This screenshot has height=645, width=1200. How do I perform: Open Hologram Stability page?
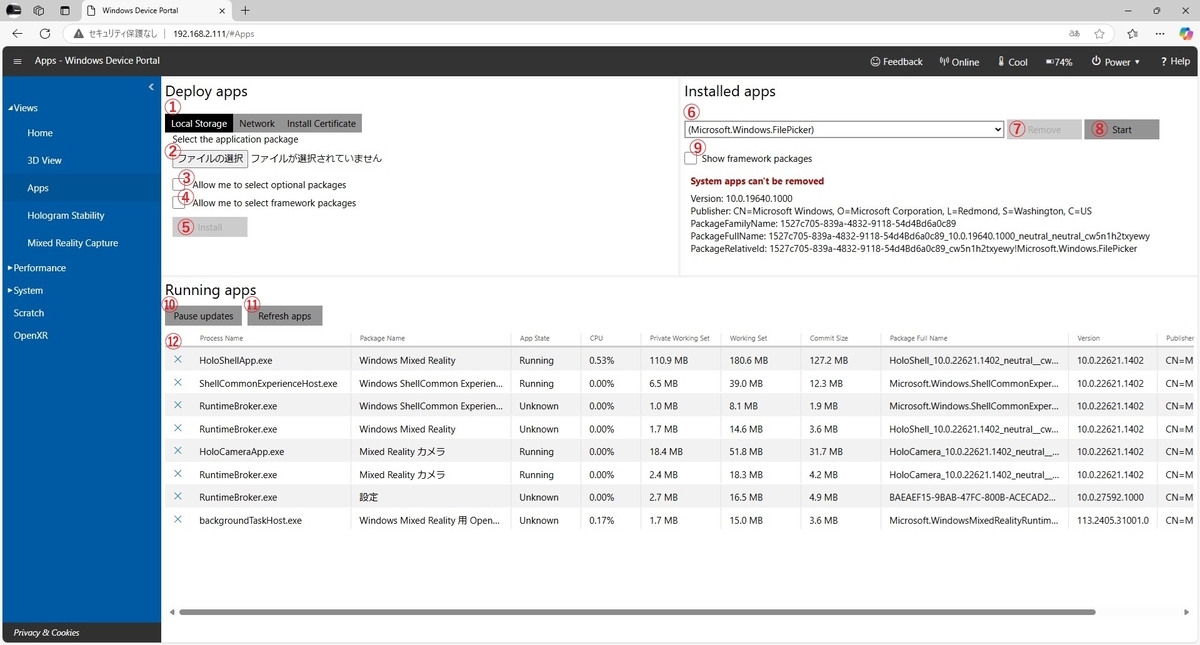coord(66,215)
